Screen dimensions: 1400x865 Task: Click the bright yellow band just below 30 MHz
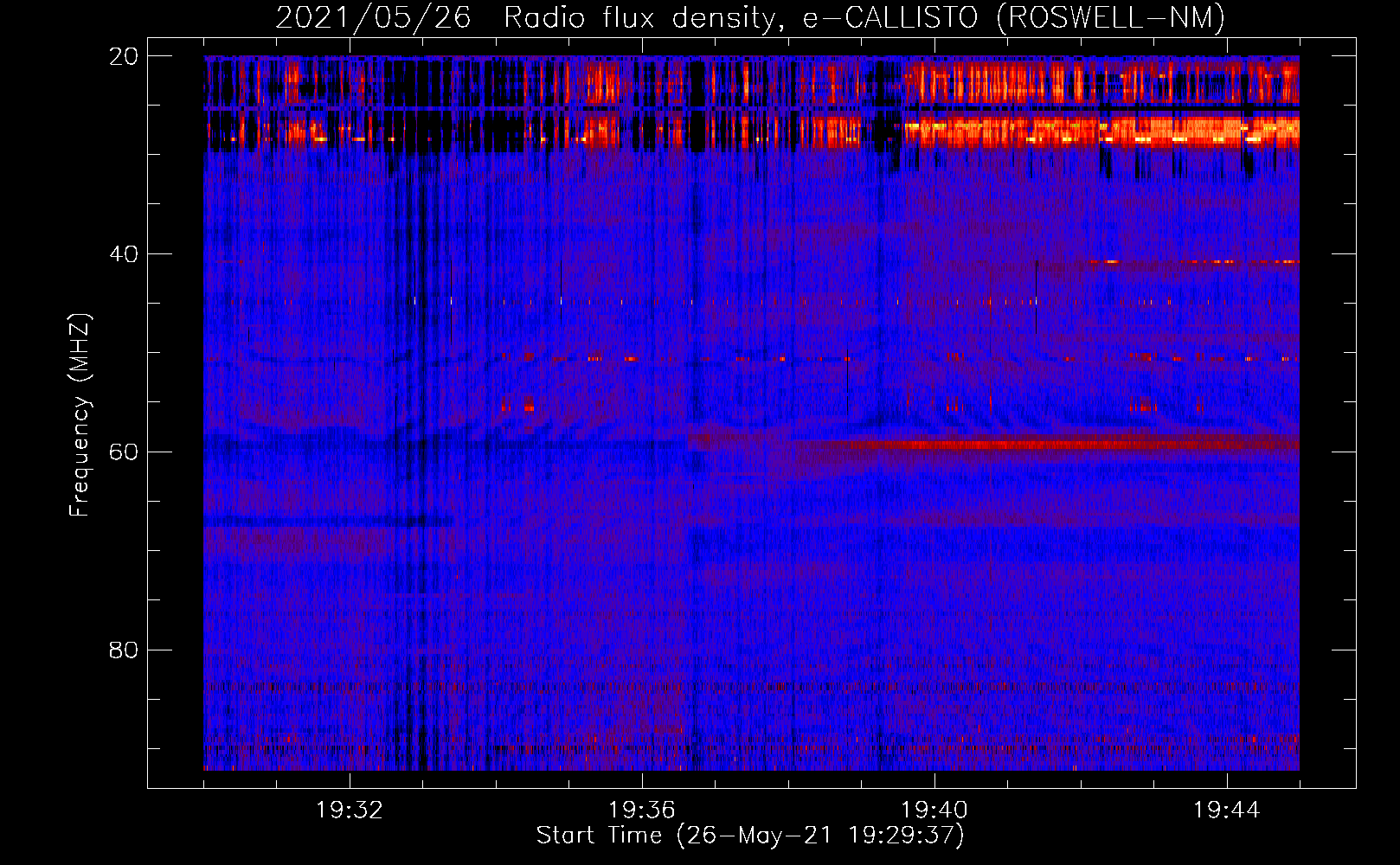point(1101,131)
